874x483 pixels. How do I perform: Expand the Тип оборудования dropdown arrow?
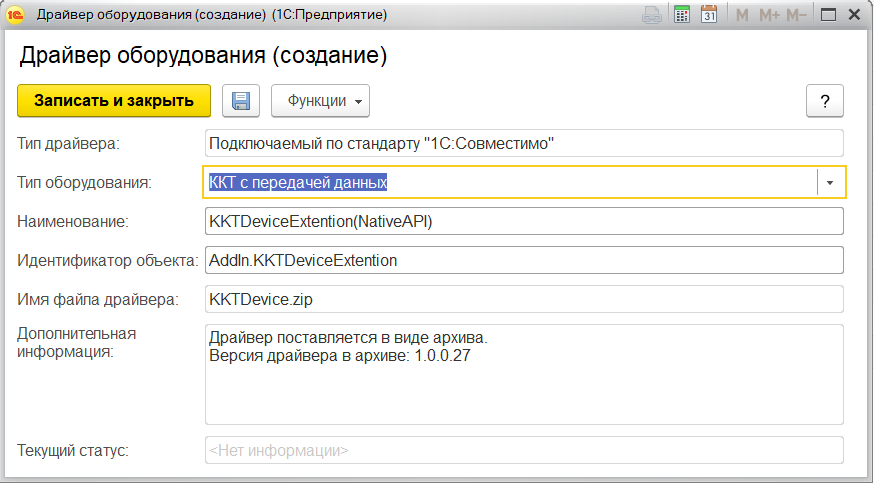tap(830, 182)
